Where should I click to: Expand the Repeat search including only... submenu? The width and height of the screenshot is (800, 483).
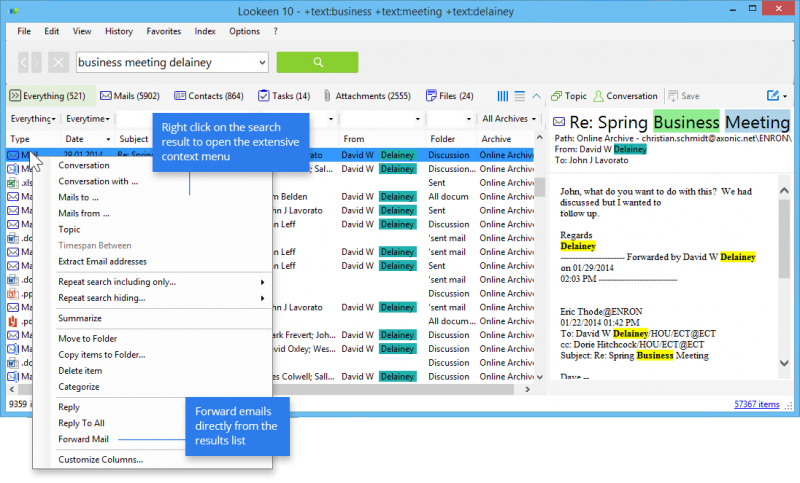tap(162, 282)
